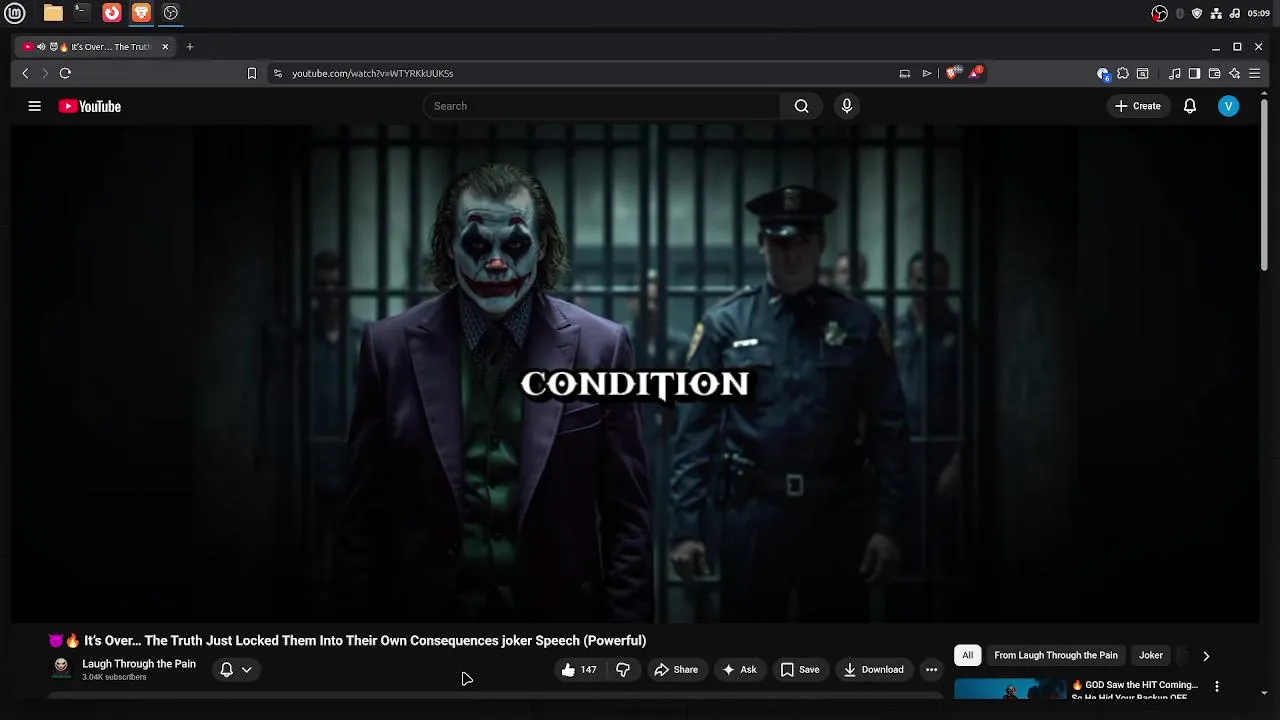Open the extensions puzzle menu
This screenshot has height=720, width=1280.
[x=1123, y=73]
